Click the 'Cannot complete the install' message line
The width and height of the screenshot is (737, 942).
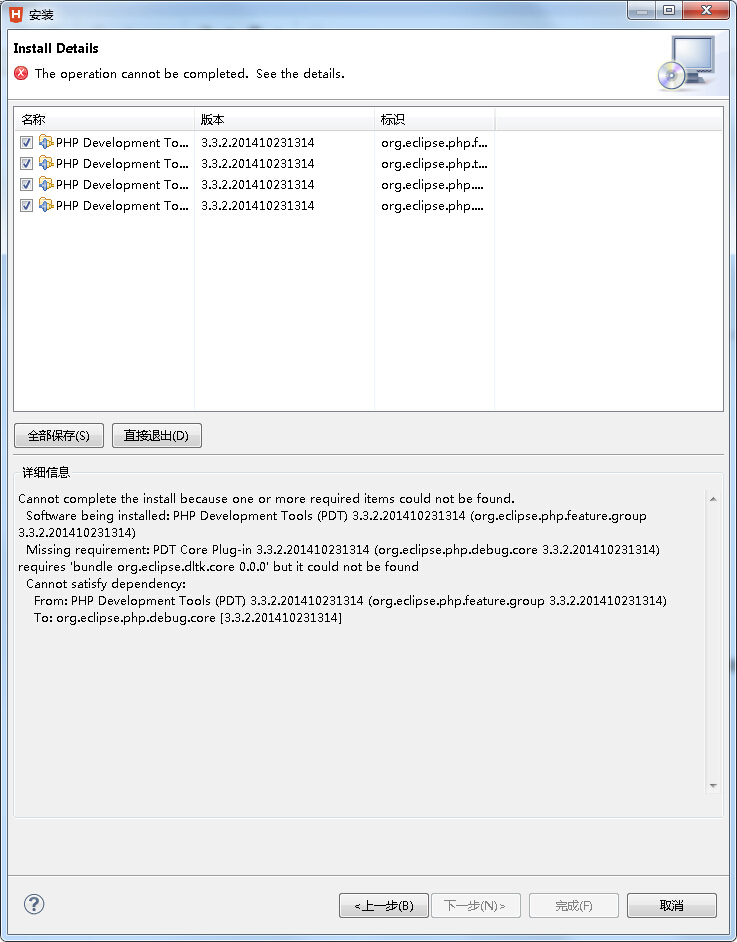coord(266,499)
